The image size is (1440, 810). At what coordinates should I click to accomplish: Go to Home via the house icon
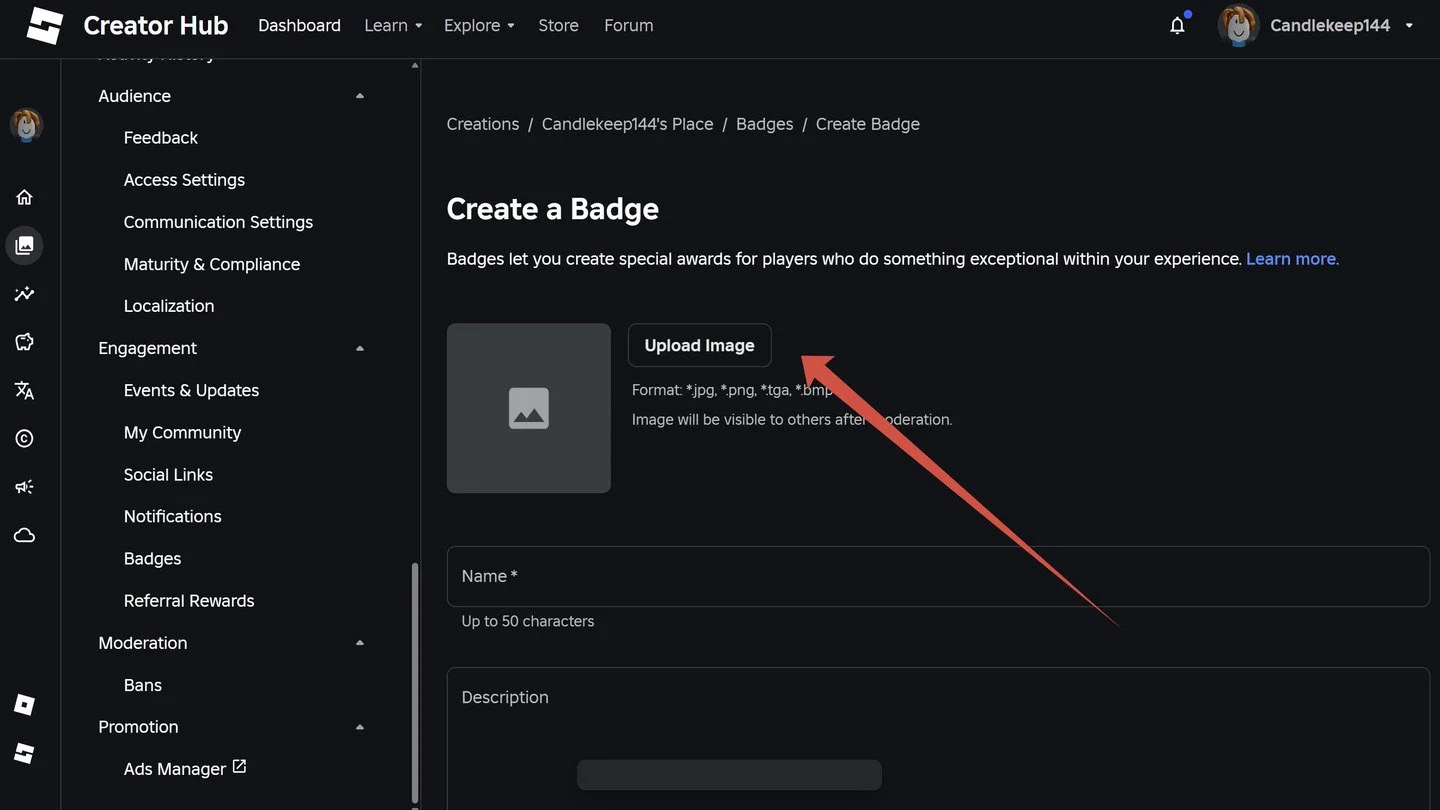click(25, 197)
